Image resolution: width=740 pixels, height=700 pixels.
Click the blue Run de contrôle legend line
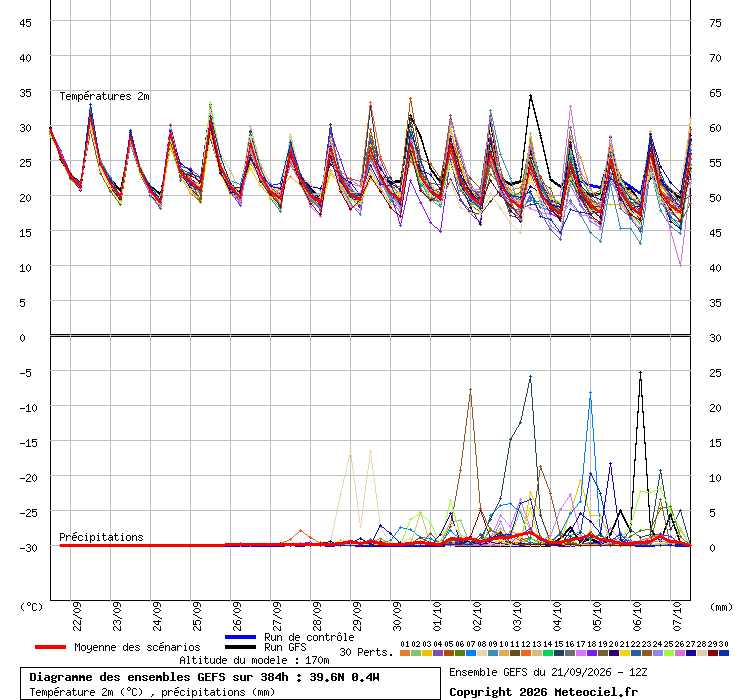240,637
